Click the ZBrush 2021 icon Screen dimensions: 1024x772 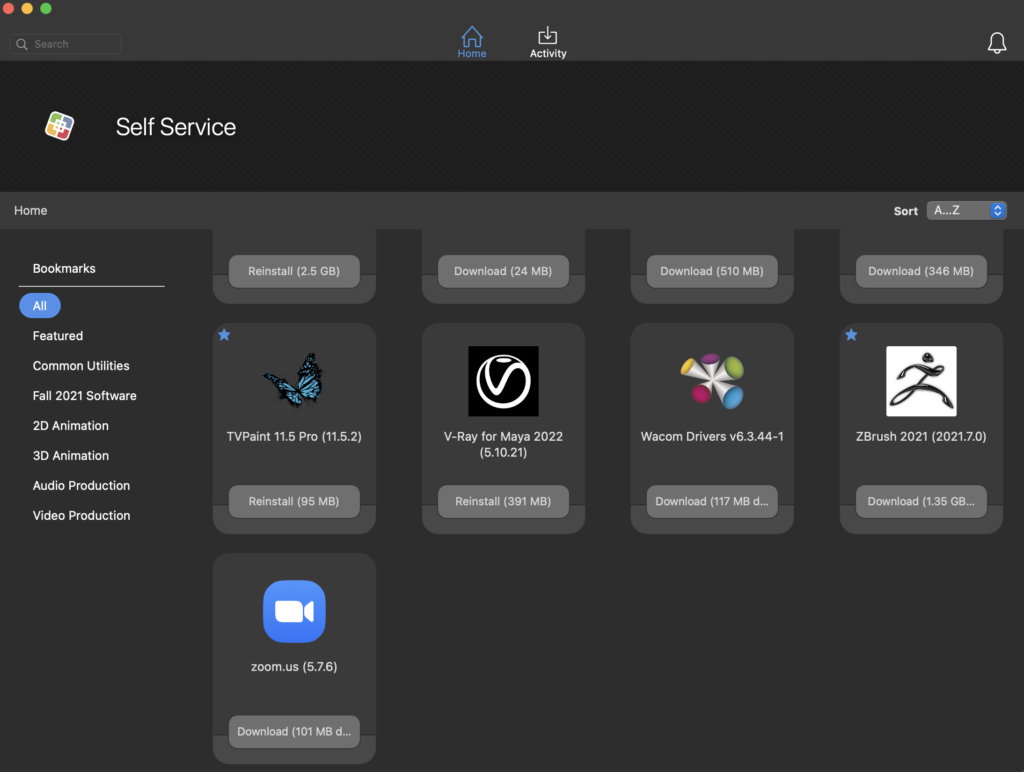tap(921, 381)
